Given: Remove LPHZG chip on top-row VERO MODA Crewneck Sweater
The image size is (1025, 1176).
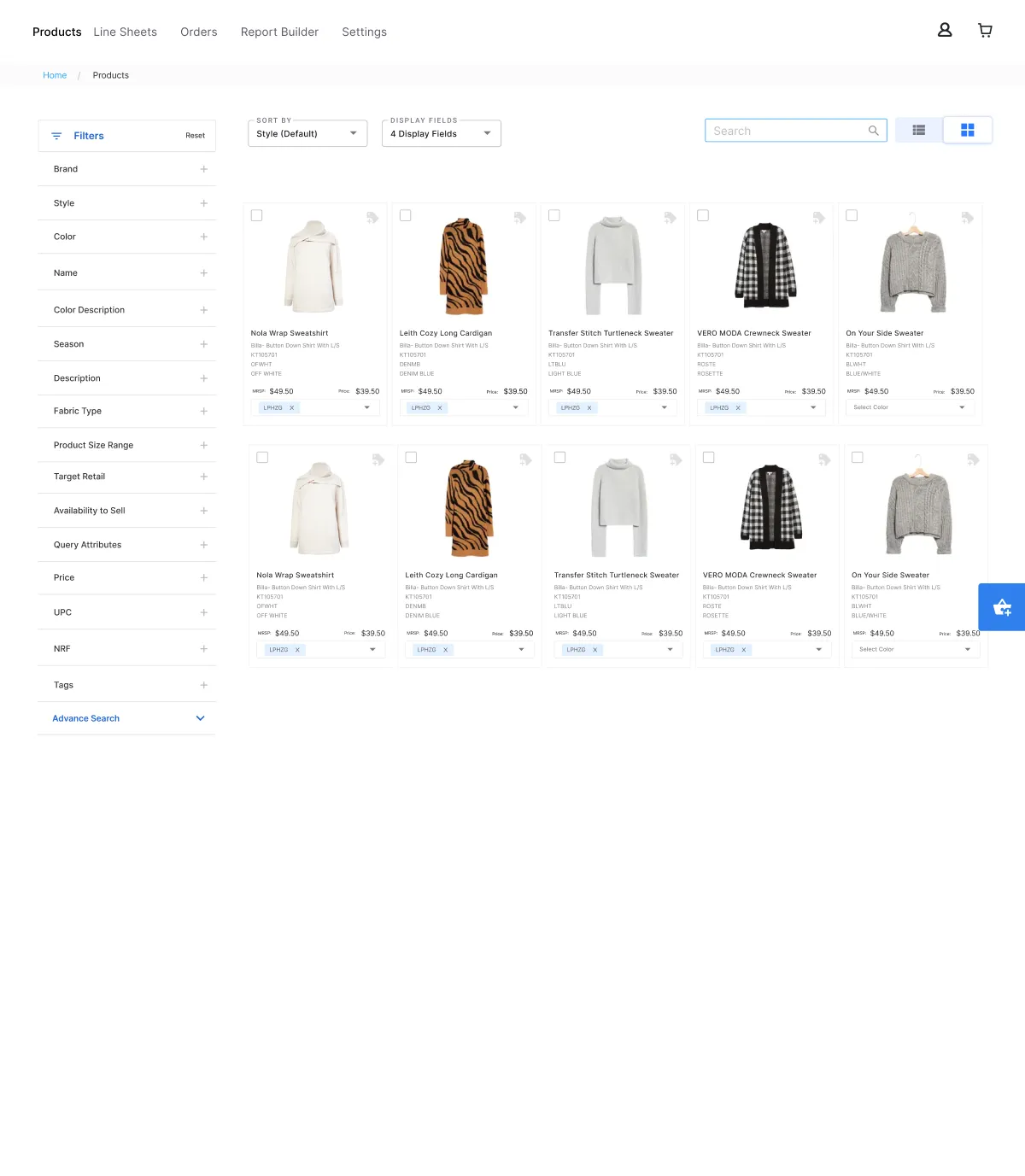Looking at the screenshot, I should click(738, 408).
